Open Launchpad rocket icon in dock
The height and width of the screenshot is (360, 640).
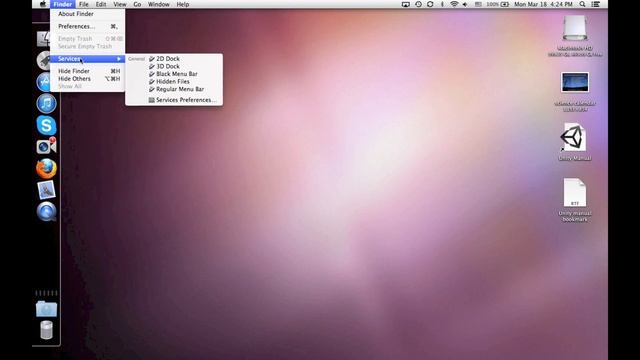[x=43, y=60]
